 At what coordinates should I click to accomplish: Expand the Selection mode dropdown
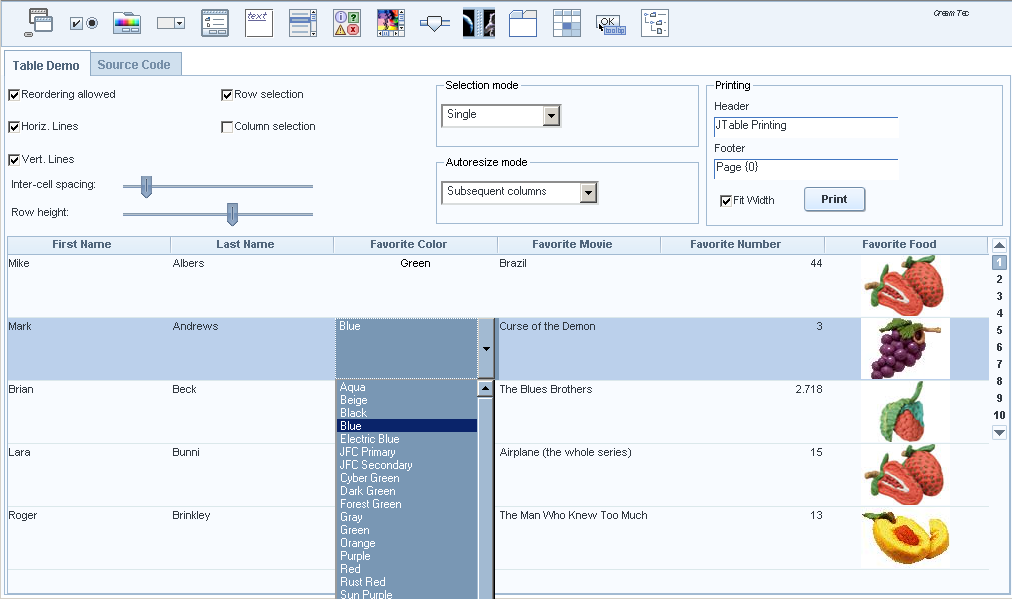551,116
